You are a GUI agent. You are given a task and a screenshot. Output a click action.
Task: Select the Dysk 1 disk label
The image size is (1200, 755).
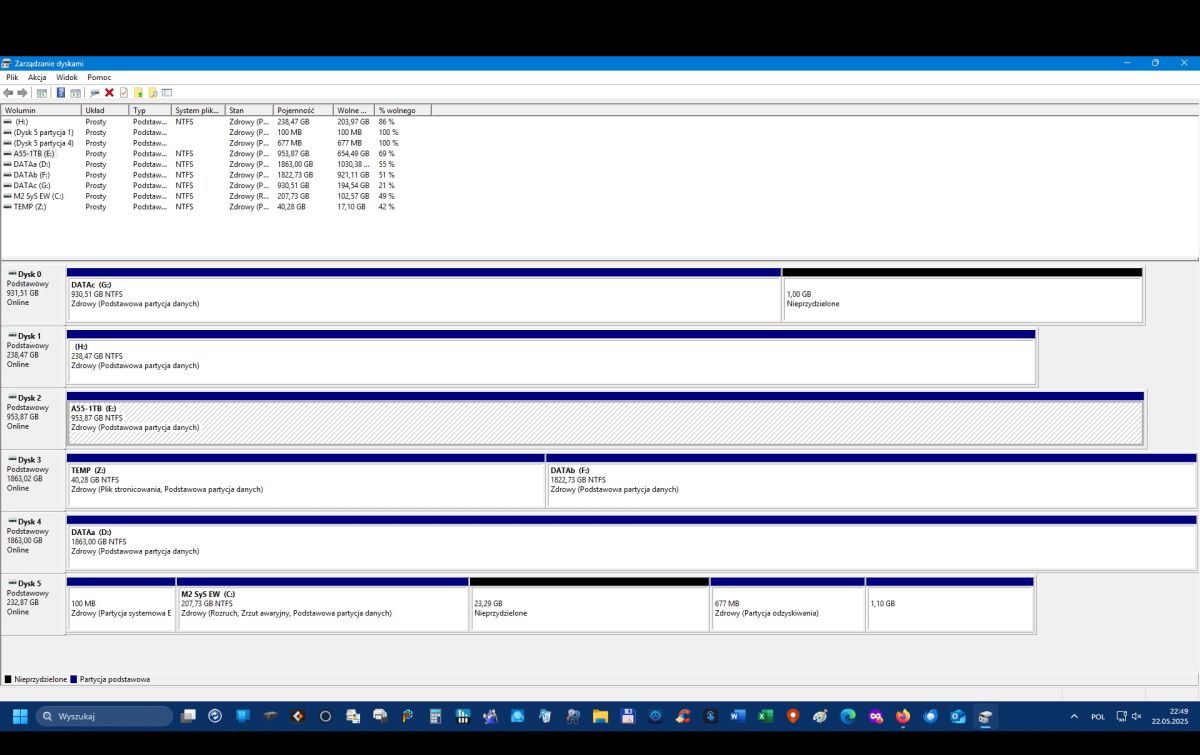[33, 357]
